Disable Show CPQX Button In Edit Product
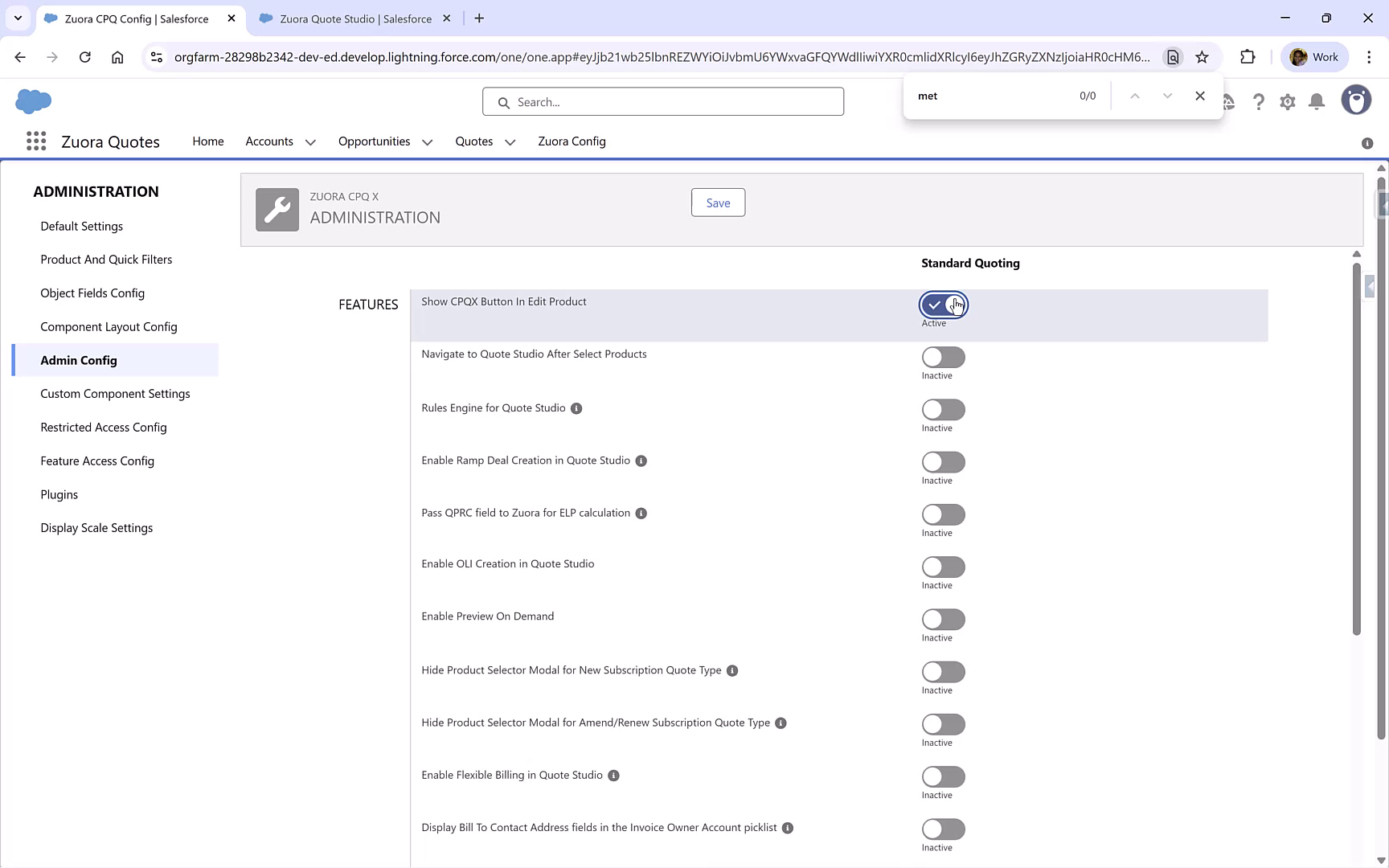The height and width of the screenshot is (868, 1389). (x=942, y=304)
